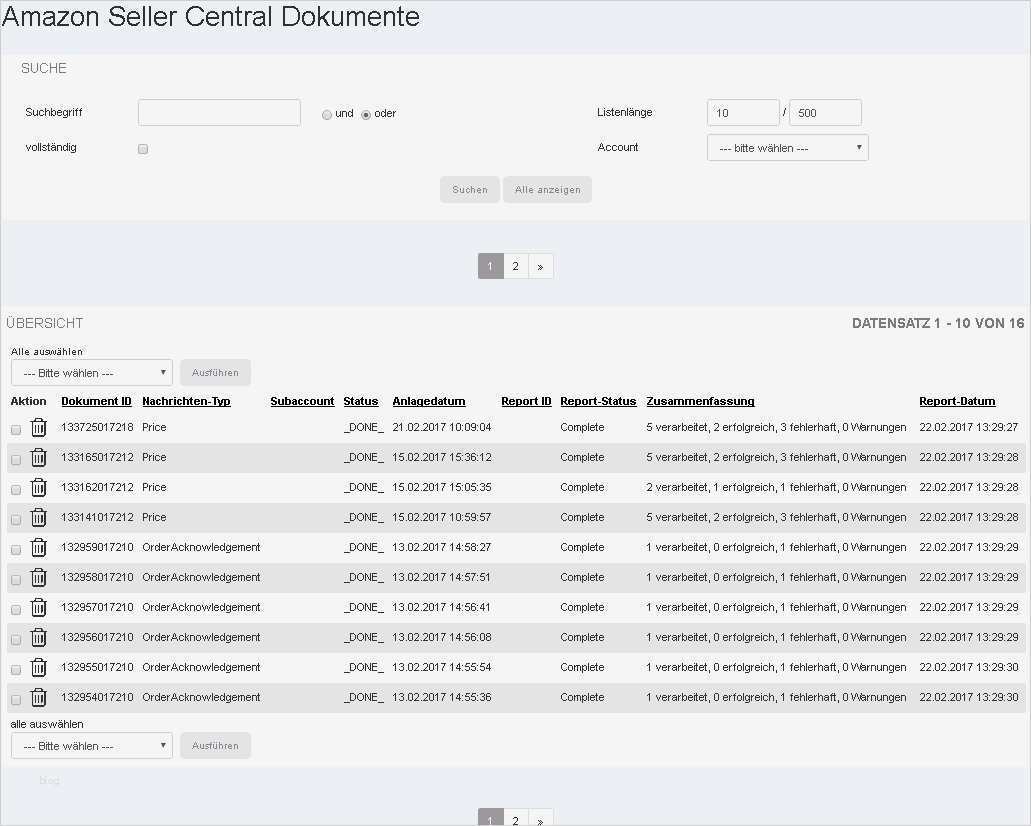Sort by Subaccount column

(302, 401)
